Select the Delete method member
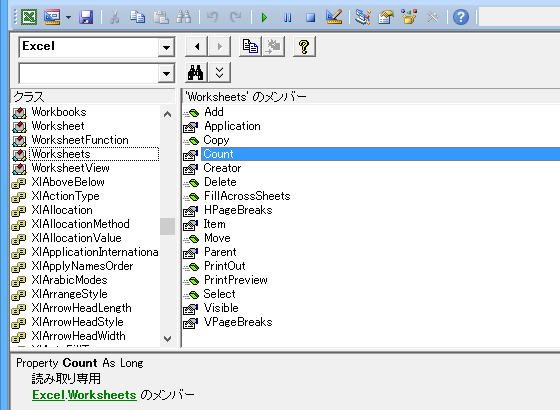Screen dimensions: 560x410 220,182
